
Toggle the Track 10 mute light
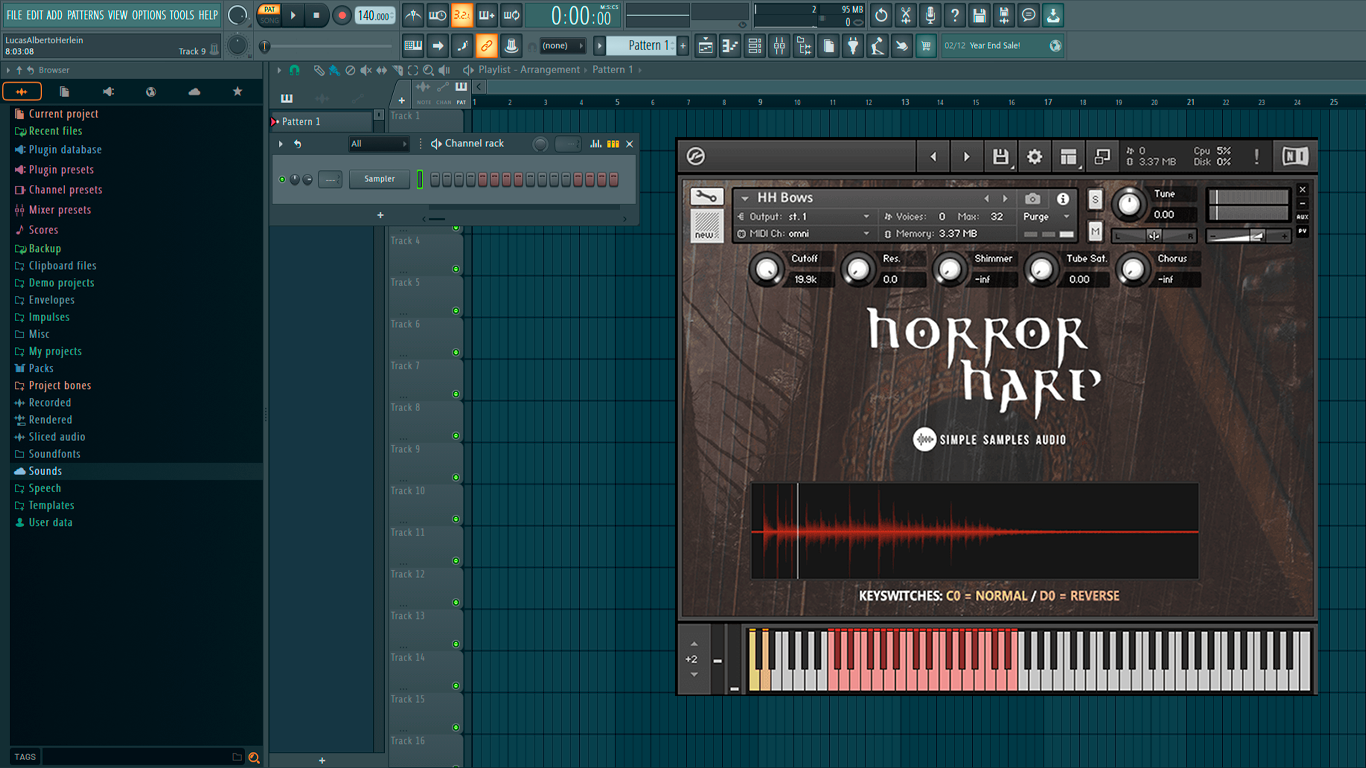coord(456,519)
